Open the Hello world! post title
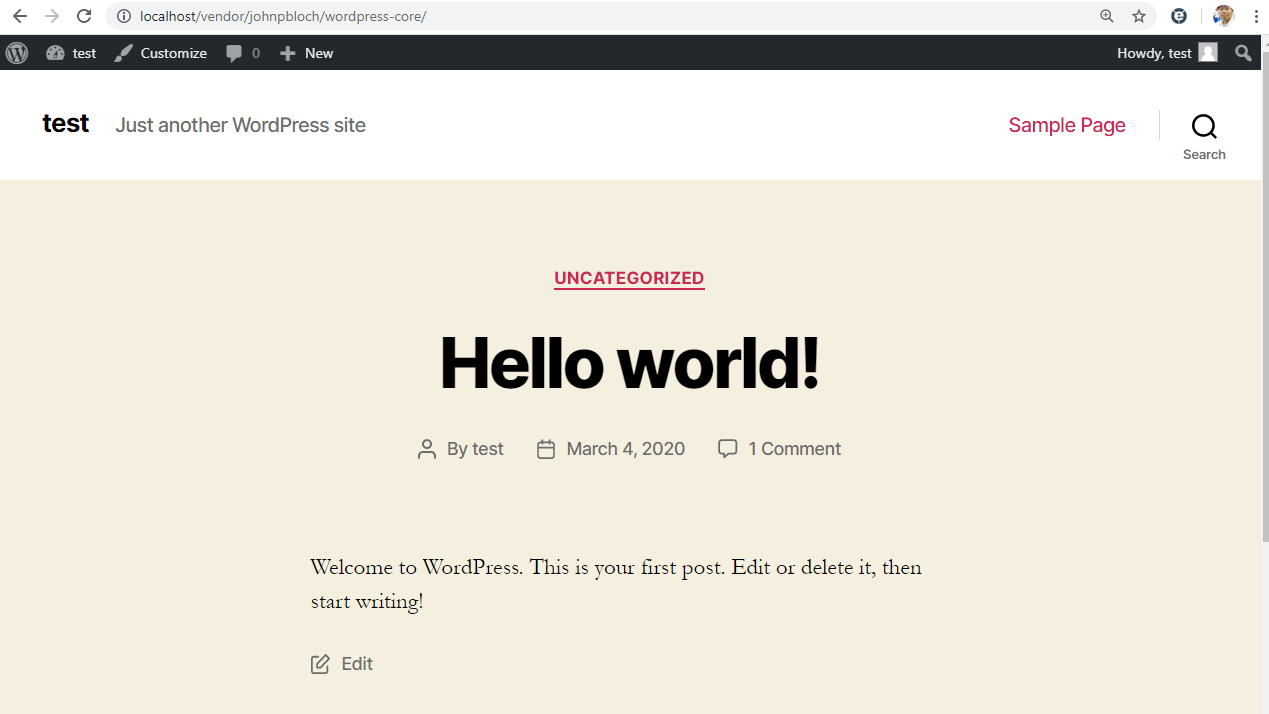 (629, 362)
